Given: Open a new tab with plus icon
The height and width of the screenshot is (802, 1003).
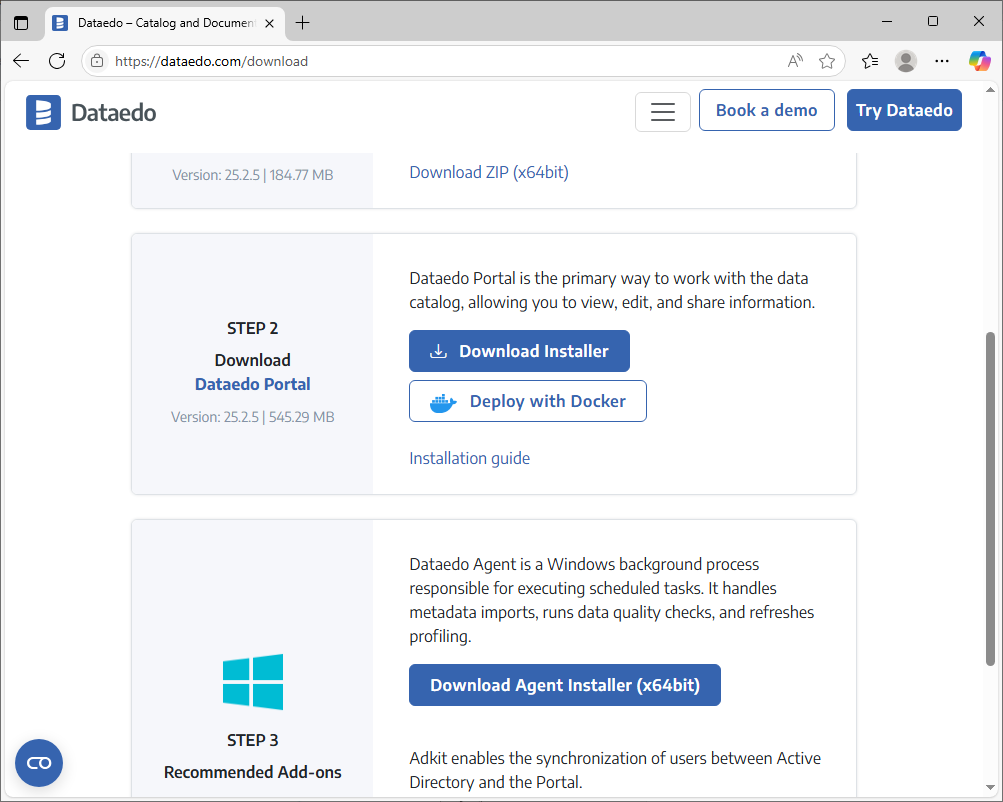Looking at the screenshot, I should 303,23.
